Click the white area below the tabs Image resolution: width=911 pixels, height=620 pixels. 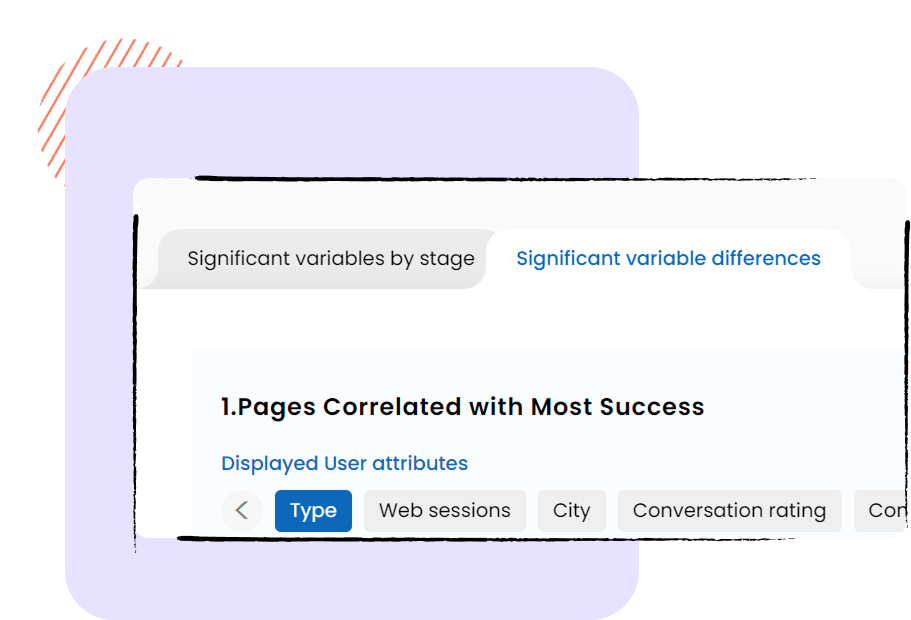coord(453,318)
